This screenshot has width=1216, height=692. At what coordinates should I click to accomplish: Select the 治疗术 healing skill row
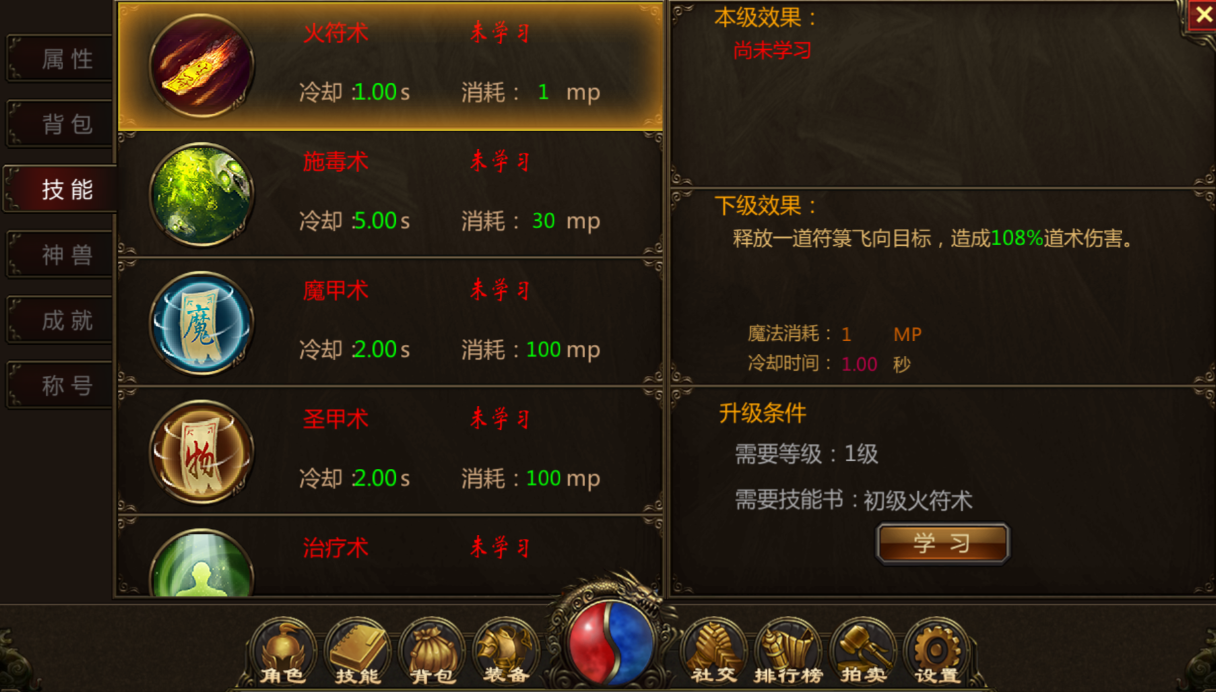point(391,557)
